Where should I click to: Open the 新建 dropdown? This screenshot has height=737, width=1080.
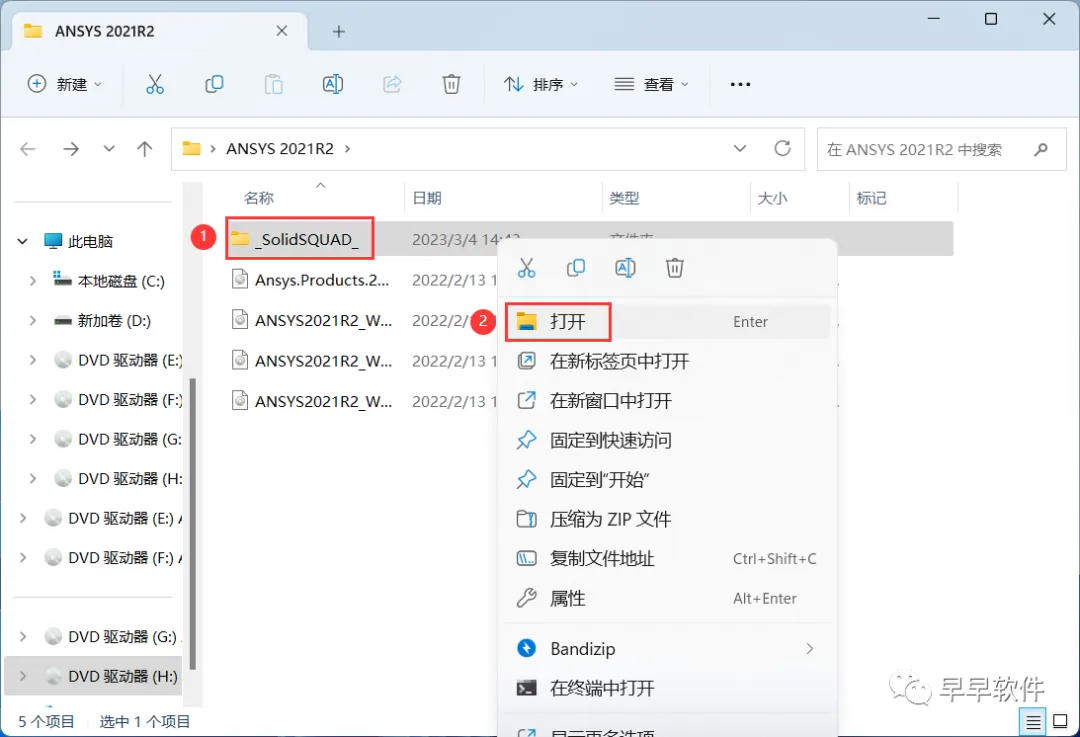pos(65,84)
